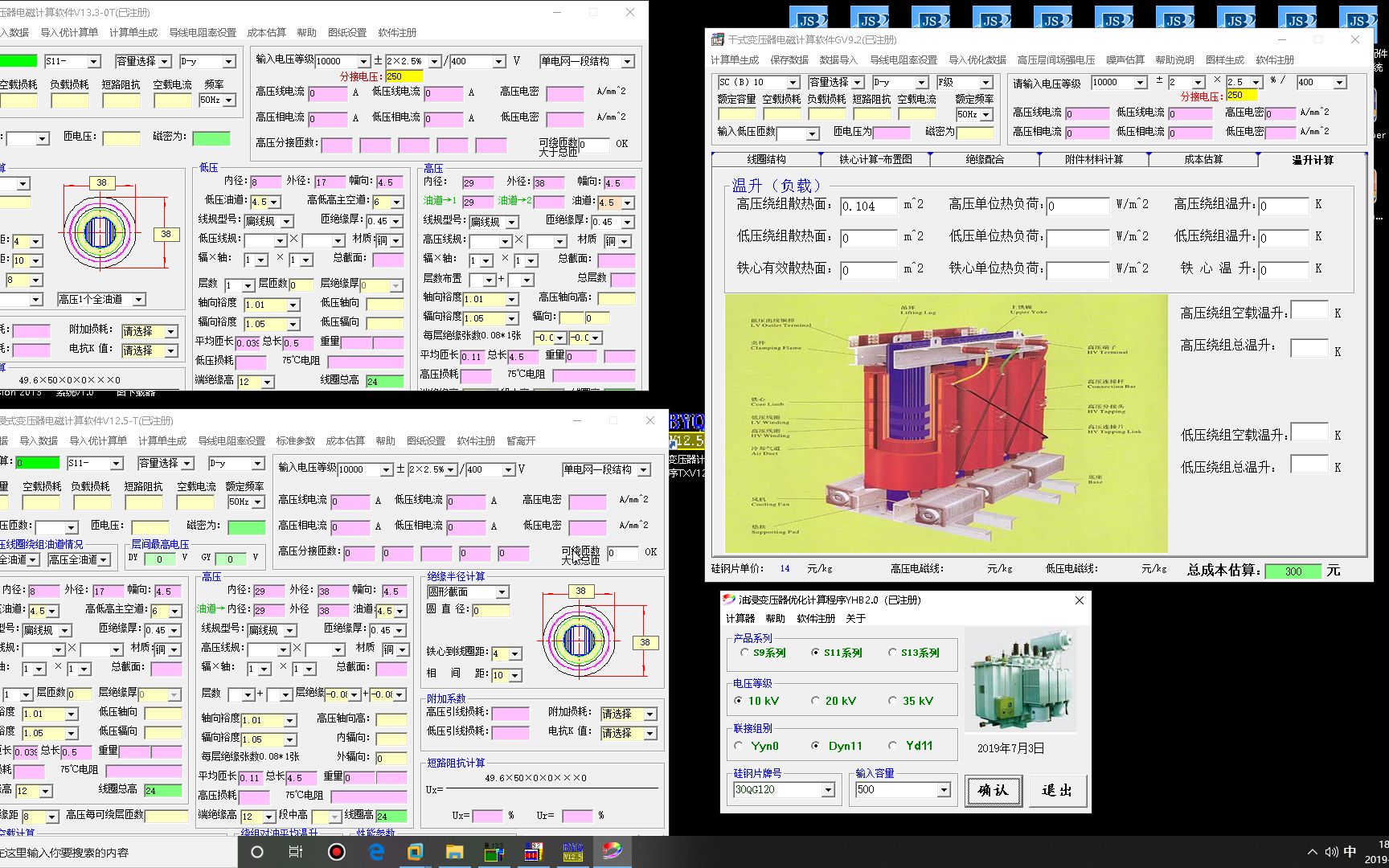This screenshot has width=1389, height=868.
Task: Select S11系列 product series
Action: pyautogui.click(x=816, y=653)
